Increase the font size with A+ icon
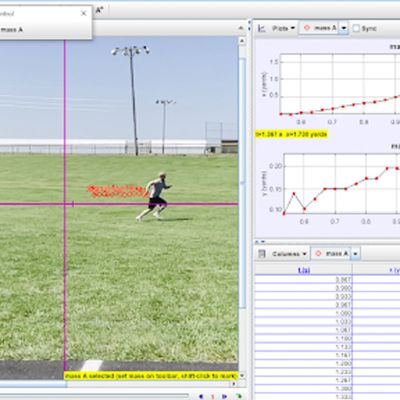The width and height of the screenshot is (400, 400). click(100, 10)
